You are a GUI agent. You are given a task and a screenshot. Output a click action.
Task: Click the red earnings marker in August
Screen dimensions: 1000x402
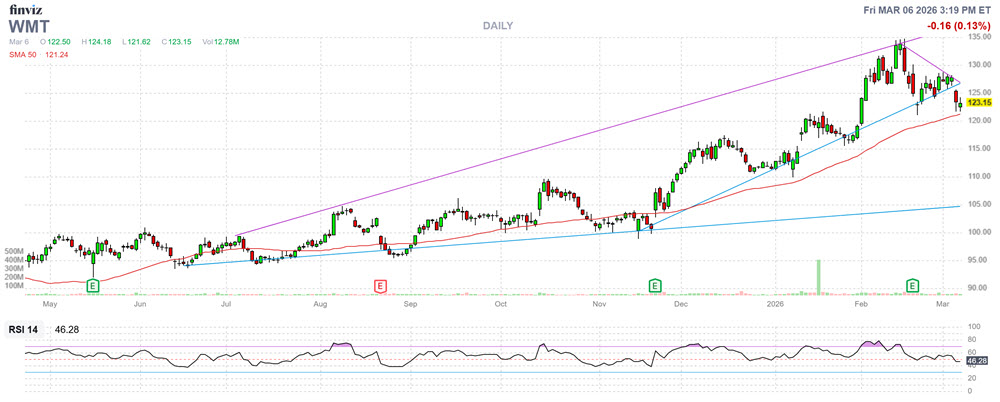tap(380, 286)
